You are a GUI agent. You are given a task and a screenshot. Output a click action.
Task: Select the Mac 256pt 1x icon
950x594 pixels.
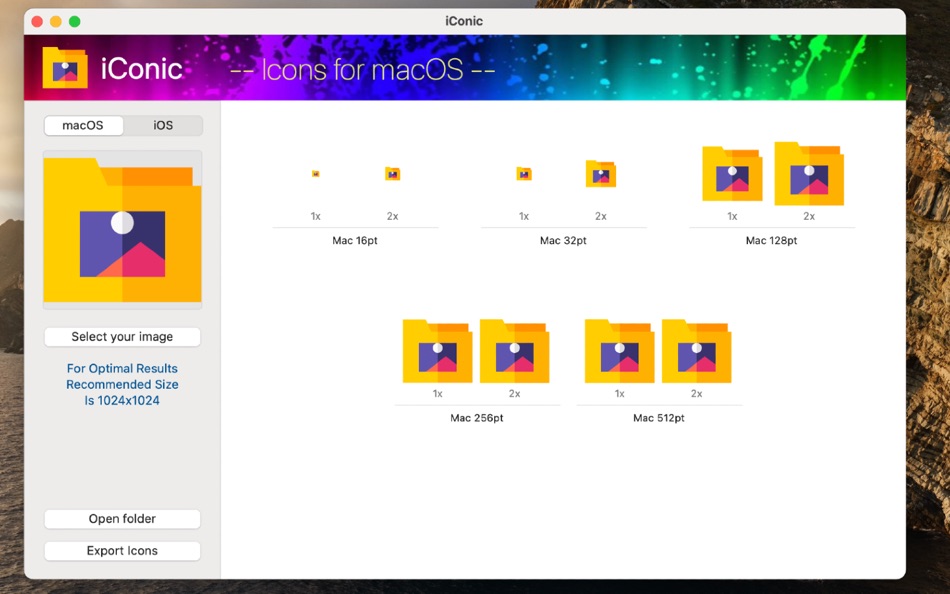tap(437, 351)
